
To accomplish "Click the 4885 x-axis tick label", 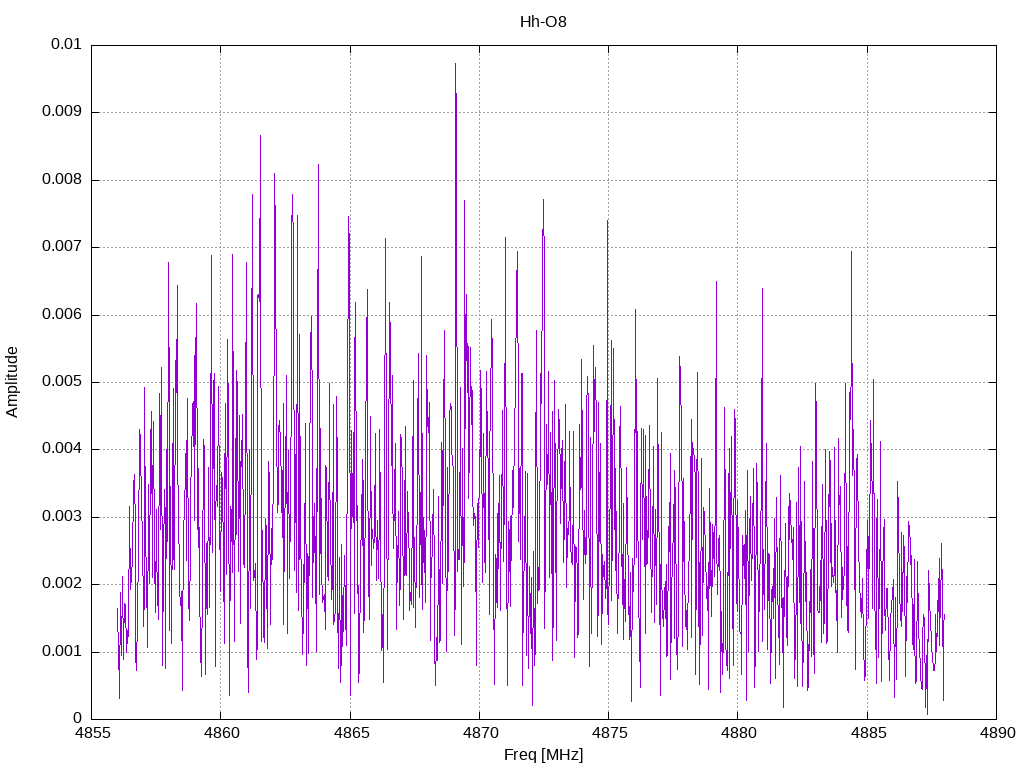I will (x=868, y=733).
